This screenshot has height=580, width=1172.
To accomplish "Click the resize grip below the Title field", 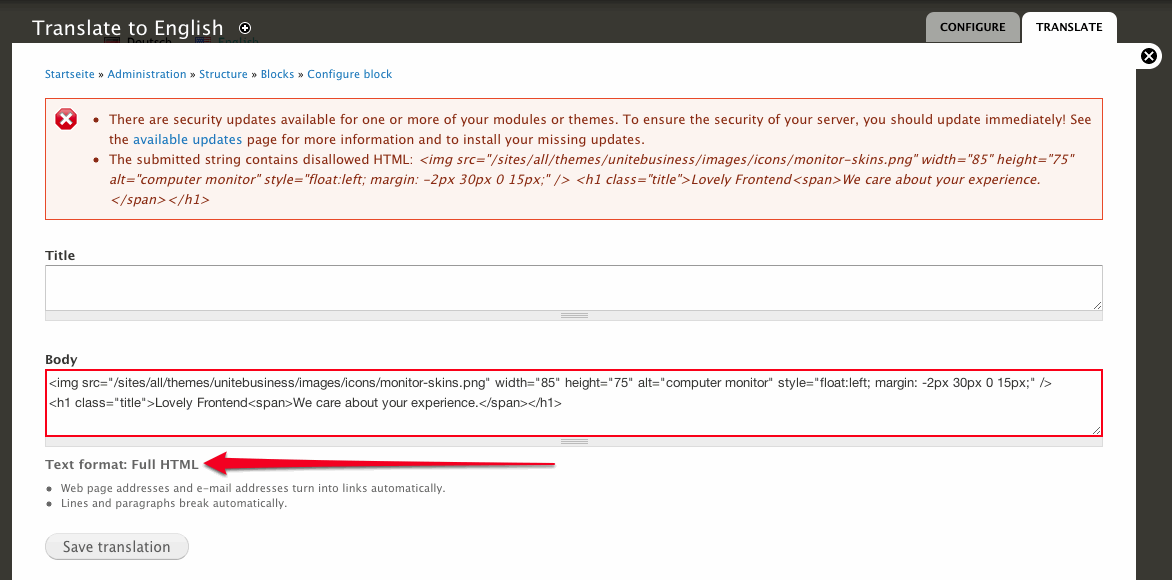I will tap(574, 314).
